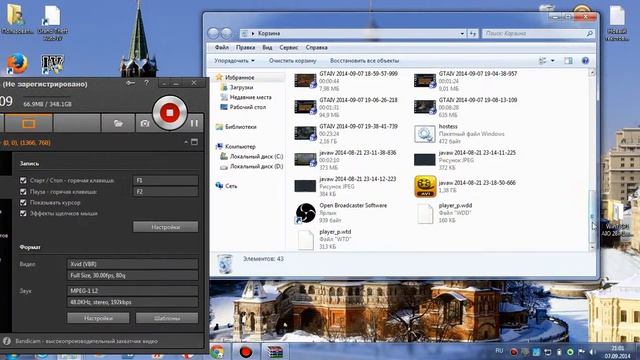Click Очистить корзину to empty bin
This screenshot has width=640, height=360.
point(292,60)
